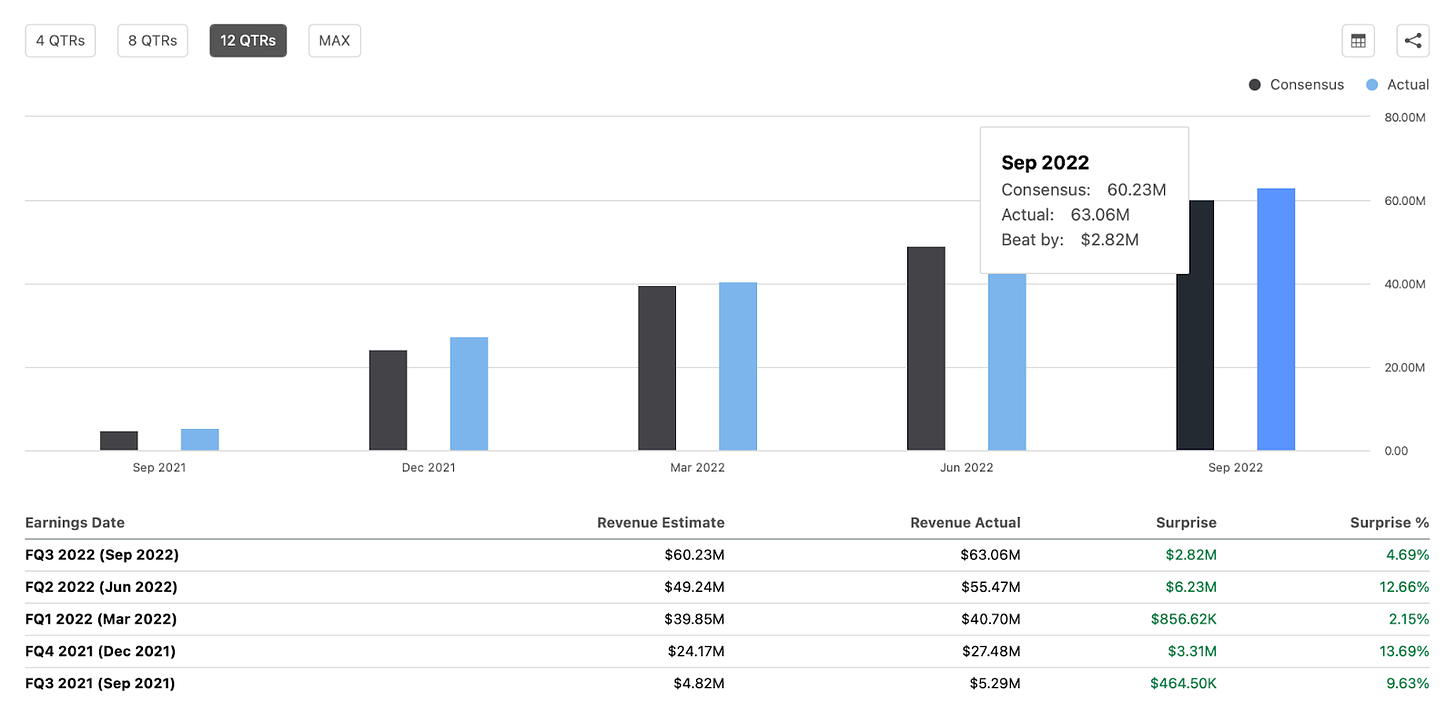Click the $5.29M revenue actual cell
The width and height of the screenshot is (1456, 722).
click(995, 683)
